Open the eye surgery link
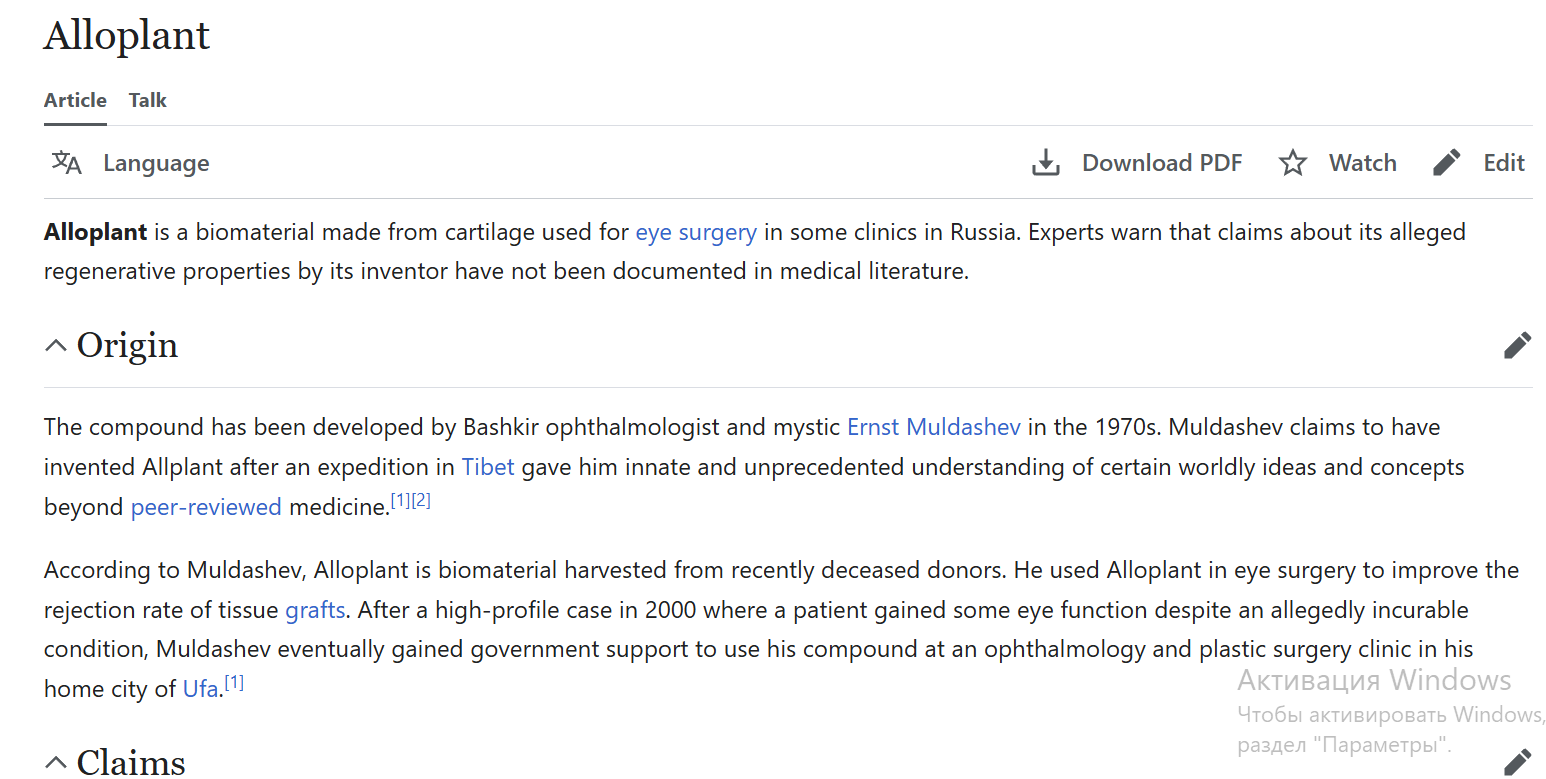This screenshot has height=779, width=1546. coord(695,232)
